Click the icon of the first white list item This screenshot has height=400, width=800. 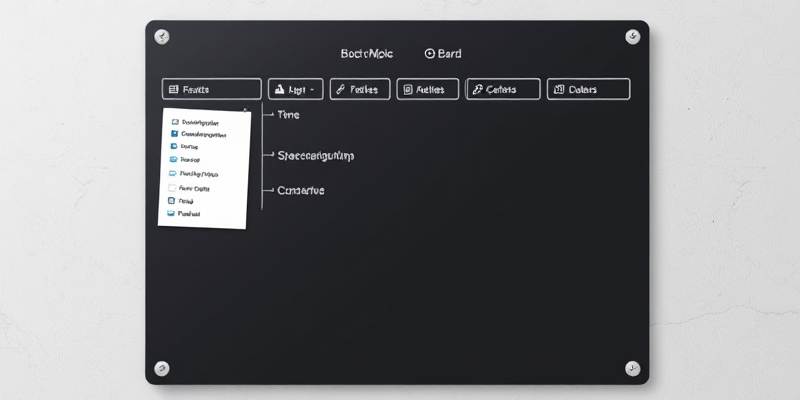point(174,121)
